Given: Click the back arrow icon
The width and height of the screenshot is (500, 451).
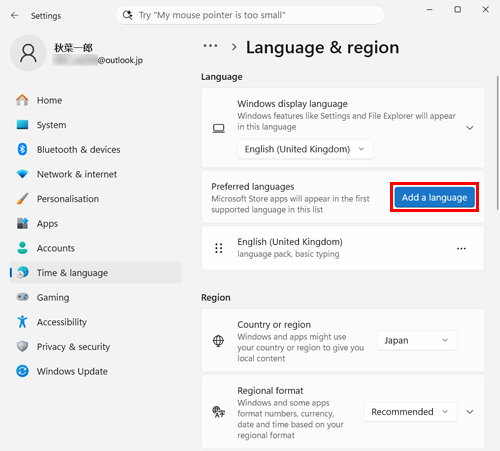Looking at the screenshot, I should pos(15,15).
